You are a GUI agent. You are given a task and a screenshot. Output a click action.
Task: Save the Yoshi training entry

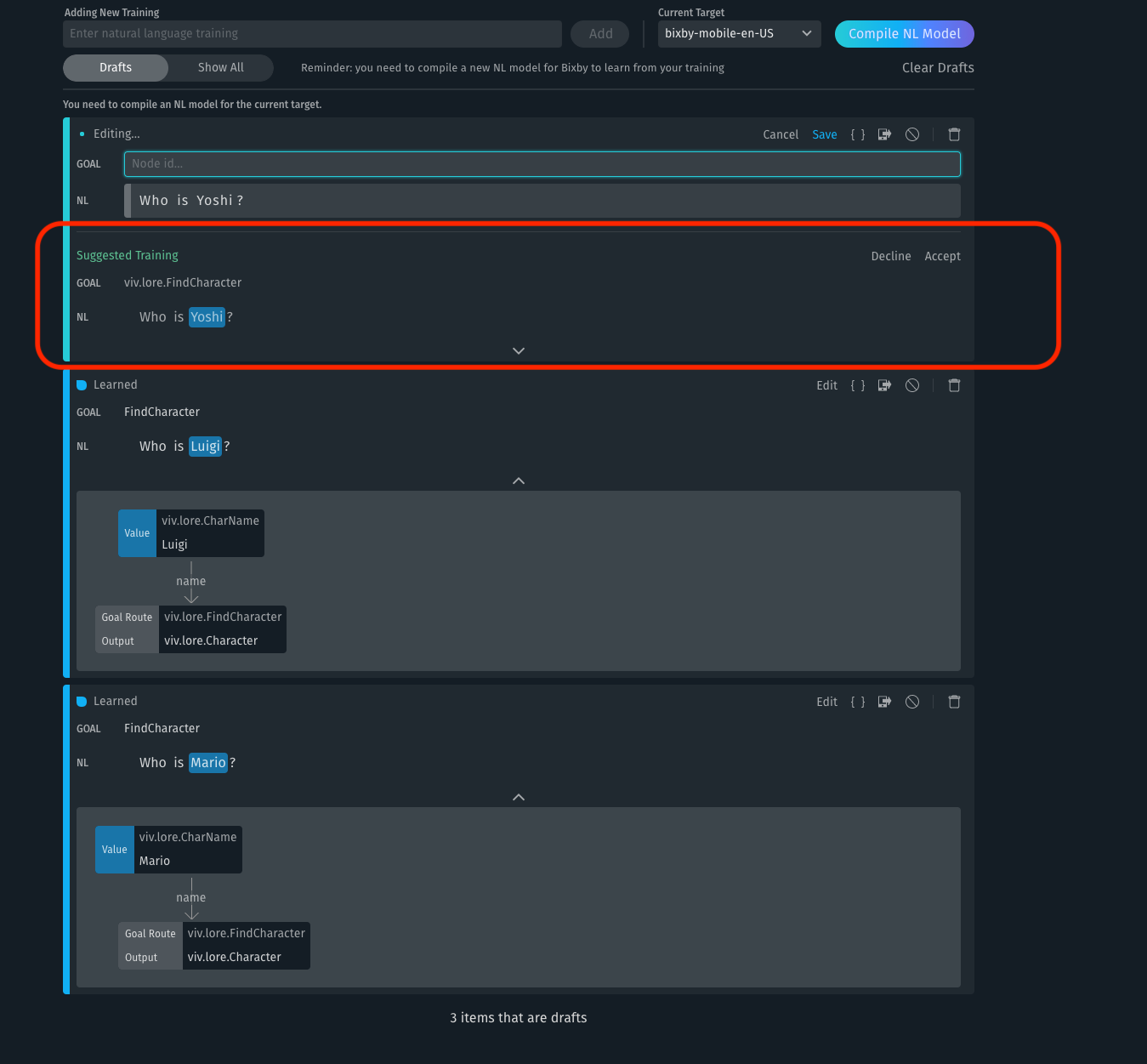click(x=825, y=134)
